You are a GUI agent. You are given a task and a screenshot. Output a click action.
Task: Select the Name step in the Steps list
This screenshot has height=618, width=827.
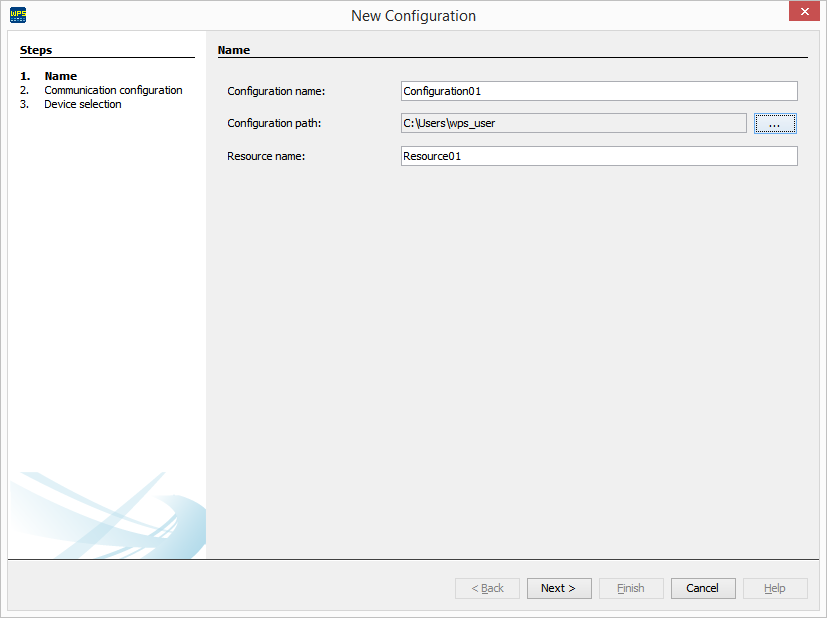coord(60,75)
